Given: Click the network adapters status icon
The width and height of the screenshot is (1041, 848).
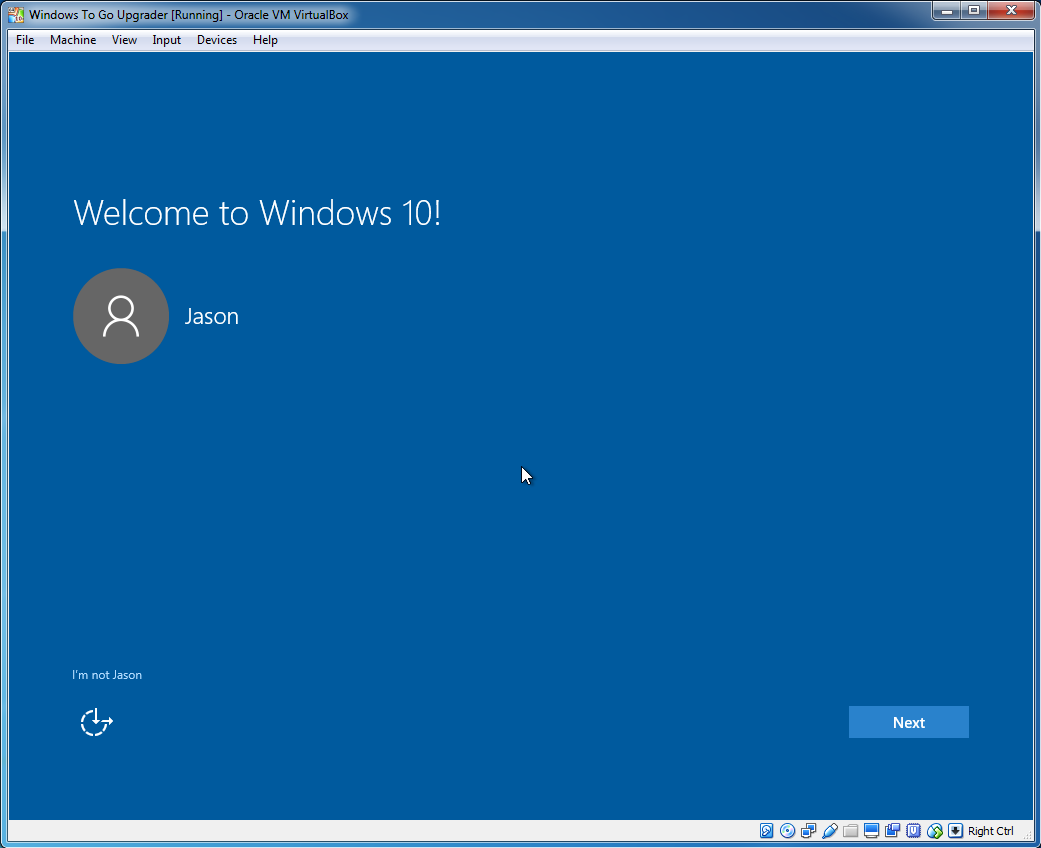Looking at the screenshot, I should (809, 831).
